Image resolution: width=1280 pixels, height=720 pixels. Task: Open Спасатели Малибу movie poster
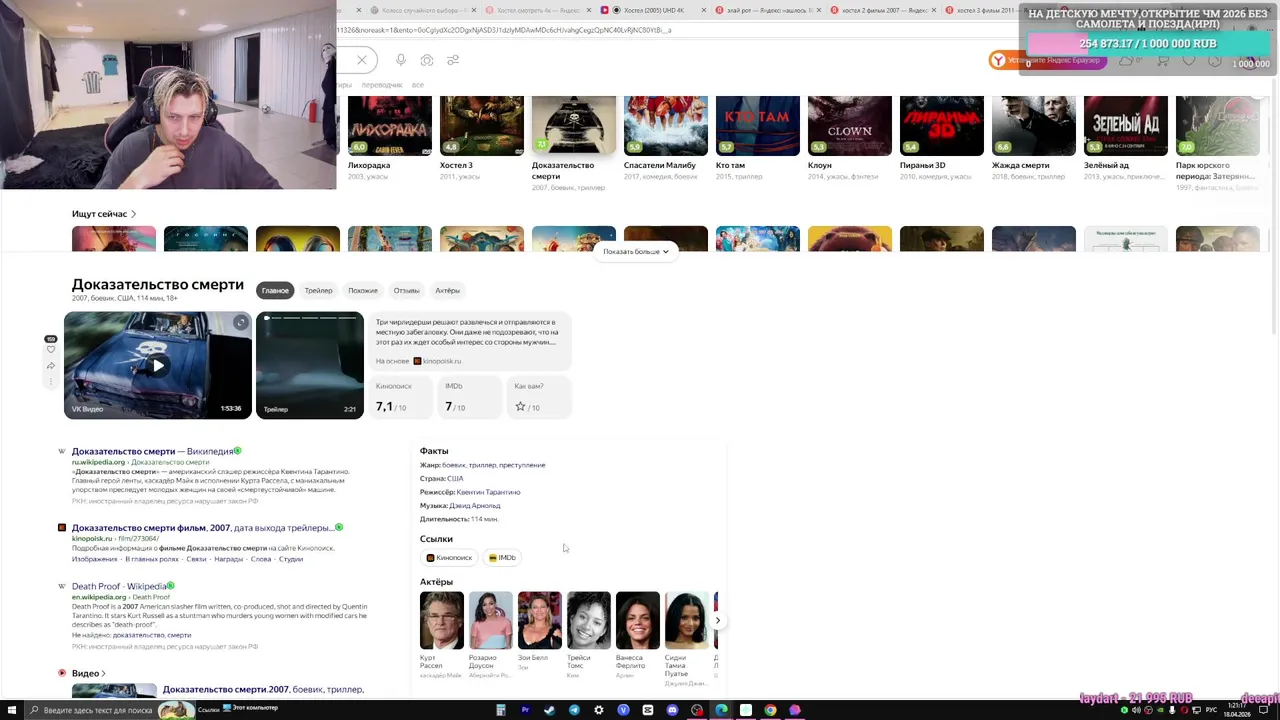(666, 126)
